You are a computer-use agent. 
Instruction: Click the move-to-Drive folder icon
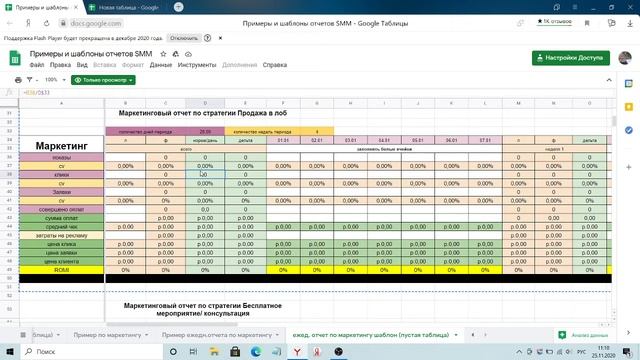176,54
